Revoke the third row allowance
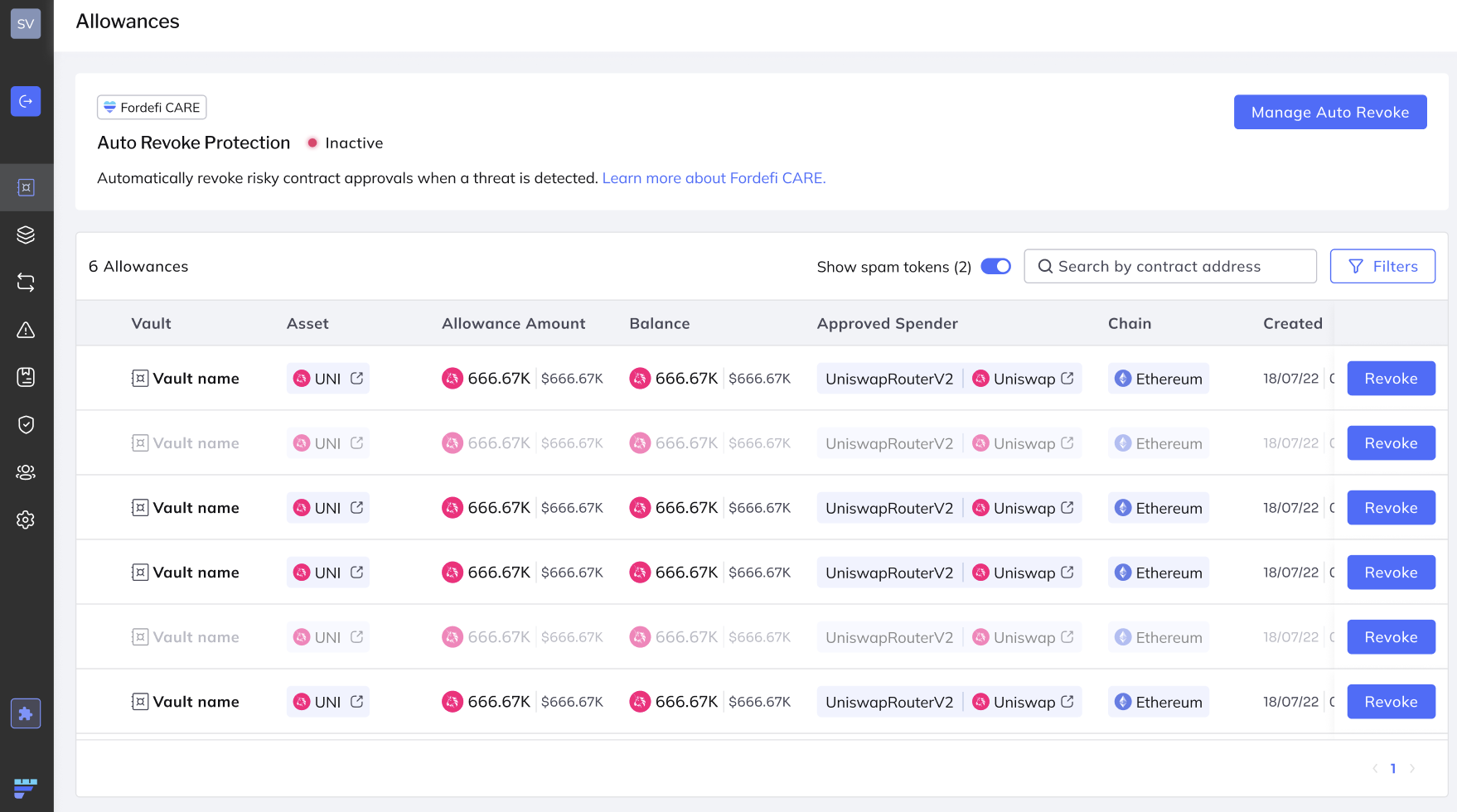Image resolution: width=1457 pixels, height=812 pixels. coord(1391,508)
